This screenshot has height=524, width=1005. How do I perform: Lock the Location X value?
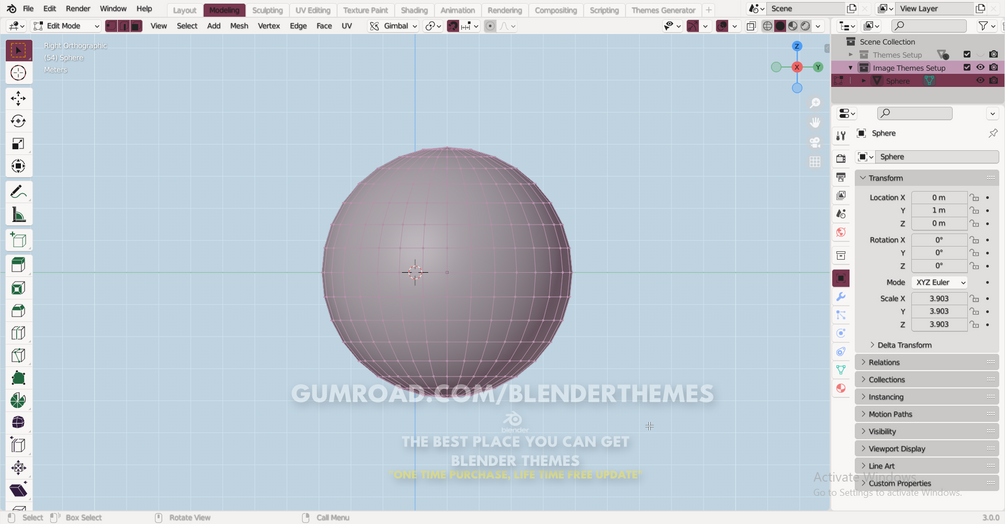click(x=974, y=197)
